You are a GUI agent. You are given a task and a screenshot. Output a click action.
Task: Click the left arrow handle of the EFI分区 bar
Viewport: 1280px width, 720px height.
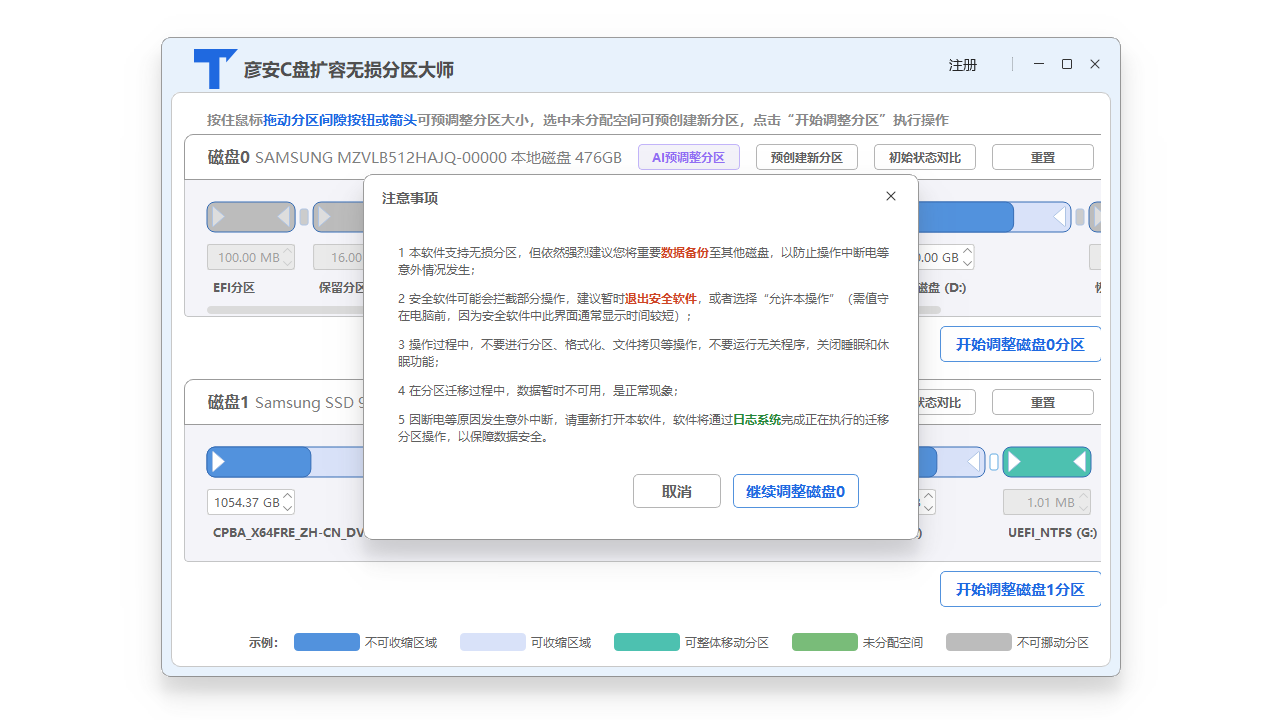pyautogui.click(x=218, y=217)
